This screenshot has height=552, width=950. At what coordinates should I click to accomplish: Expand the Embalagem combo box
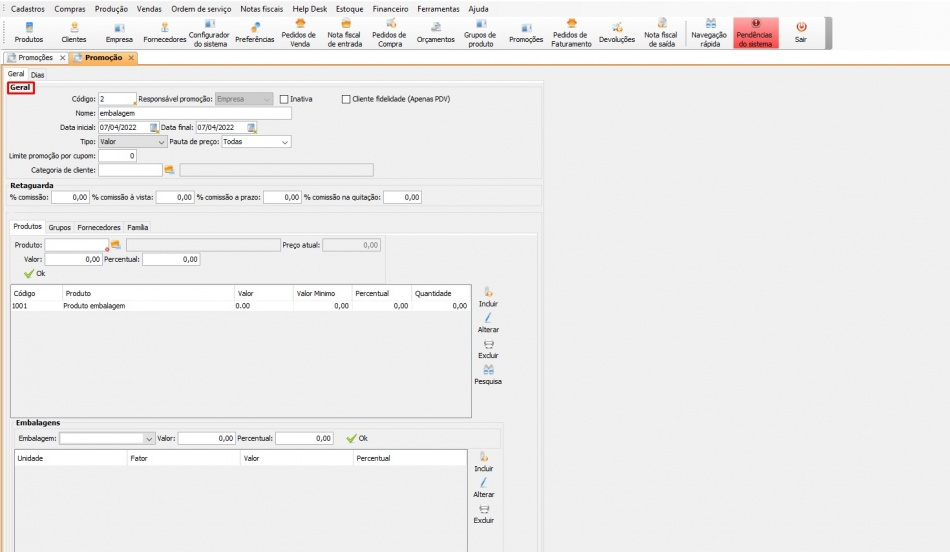pos(149,438)
